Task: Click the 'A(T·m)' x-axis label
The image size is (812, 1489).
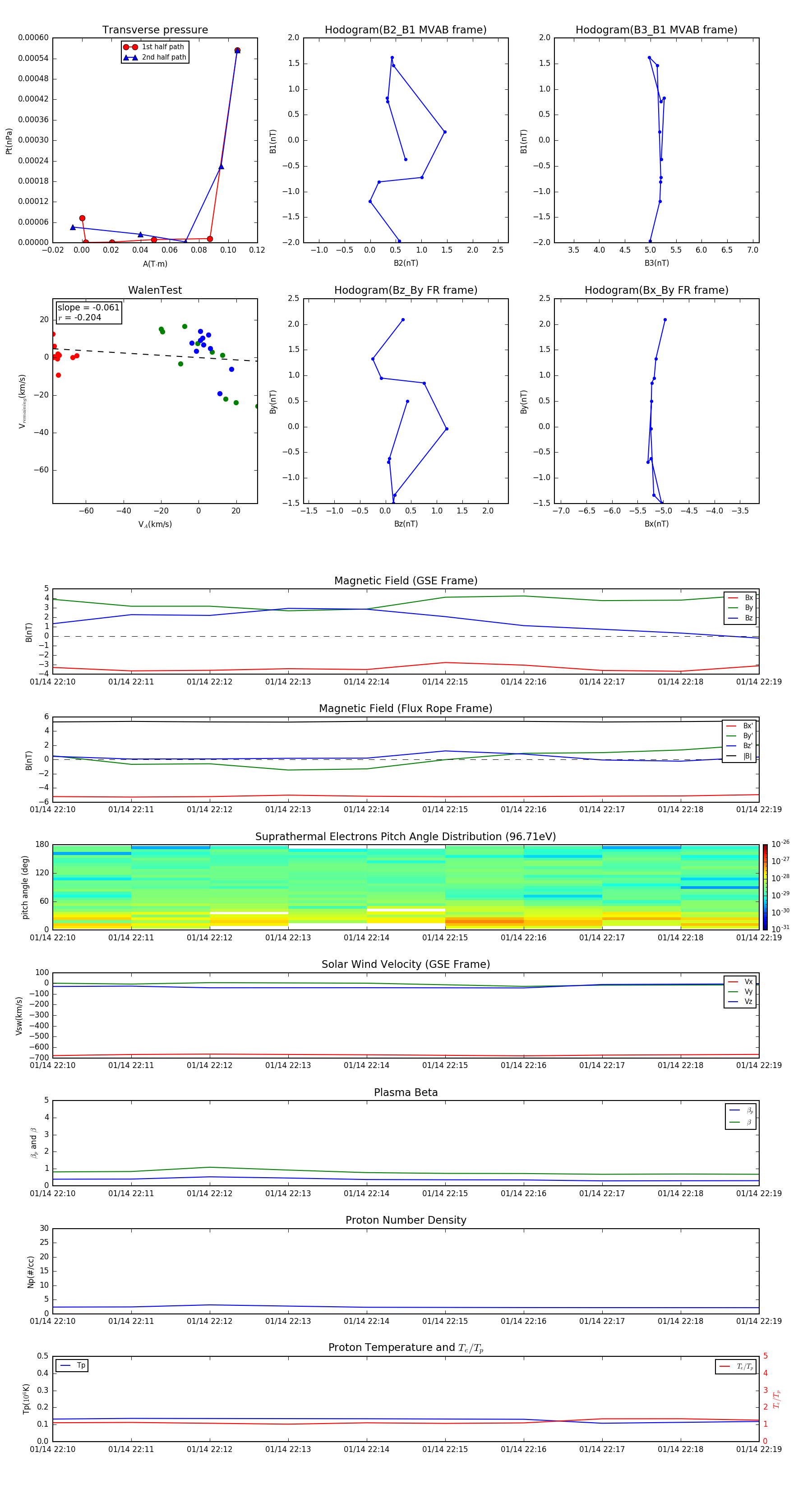Action: (x=155, y=264)
